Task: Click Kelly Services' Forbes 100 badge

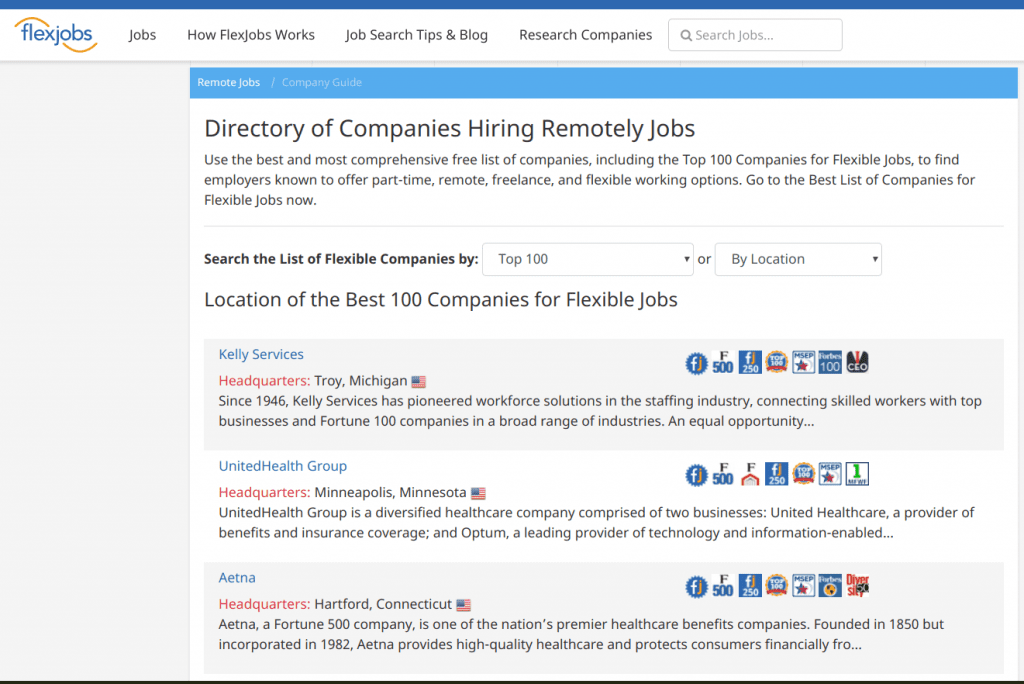Action: coord(830,363)
